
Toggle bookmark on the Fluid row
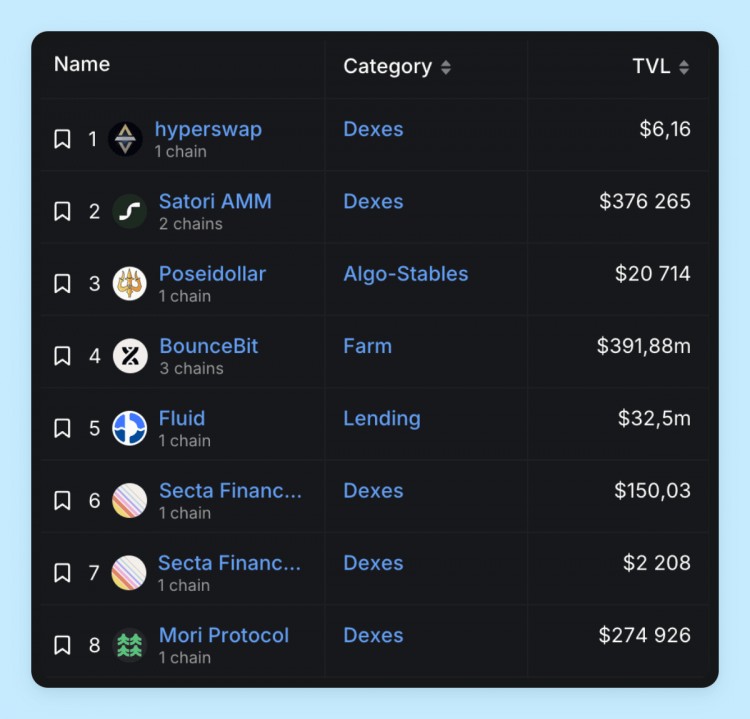[62, 428]
